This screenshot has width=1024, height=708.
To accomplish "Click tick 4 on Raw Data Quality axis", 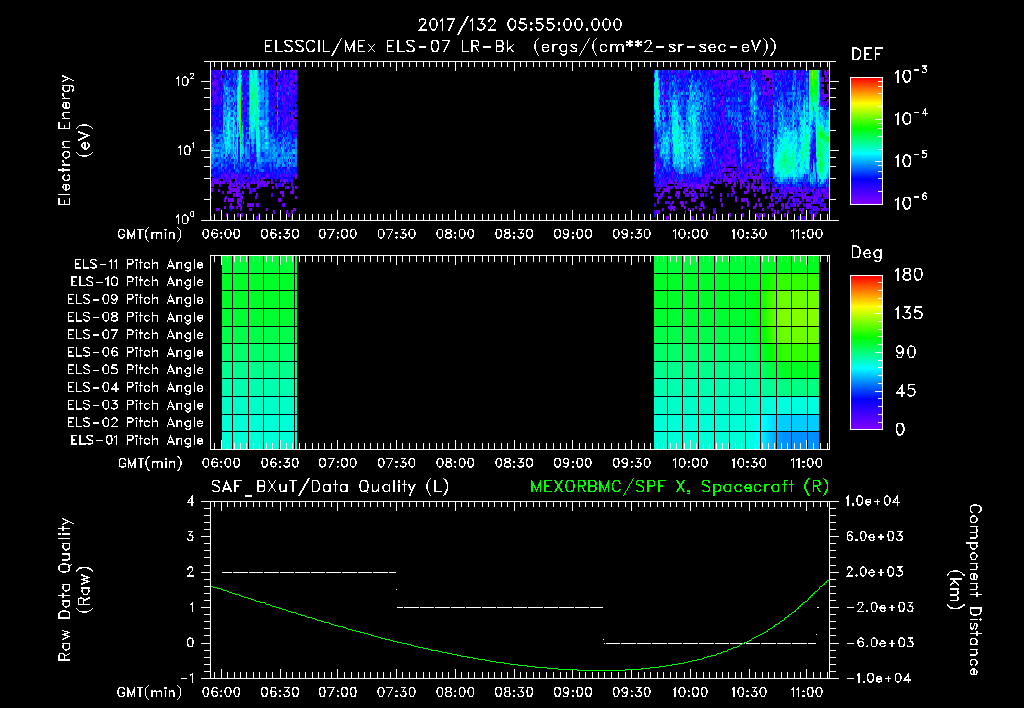I will coord(191,501).
